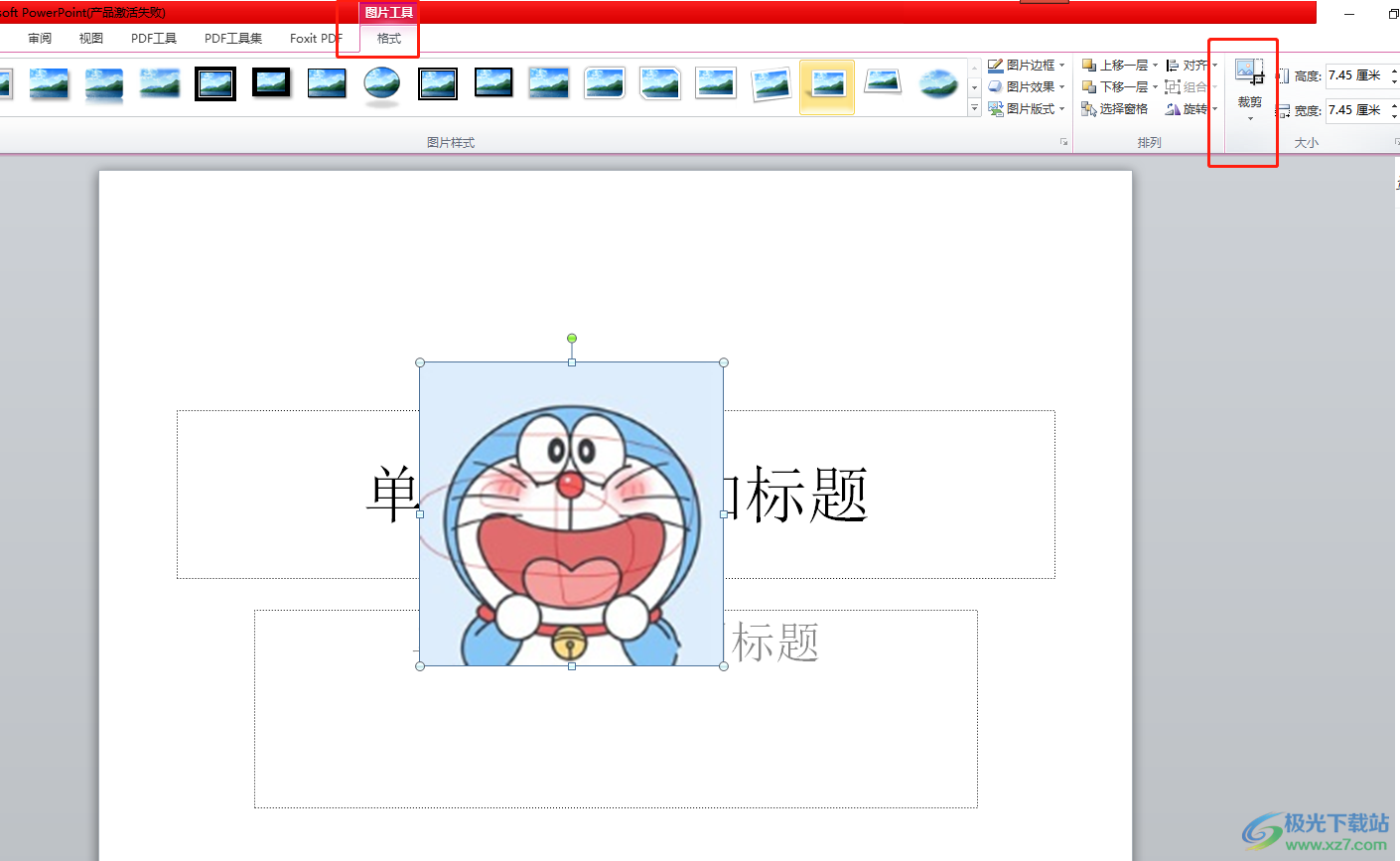
Task: Open the 旋转 rotate menu
Action: (x=1191, y=109)
